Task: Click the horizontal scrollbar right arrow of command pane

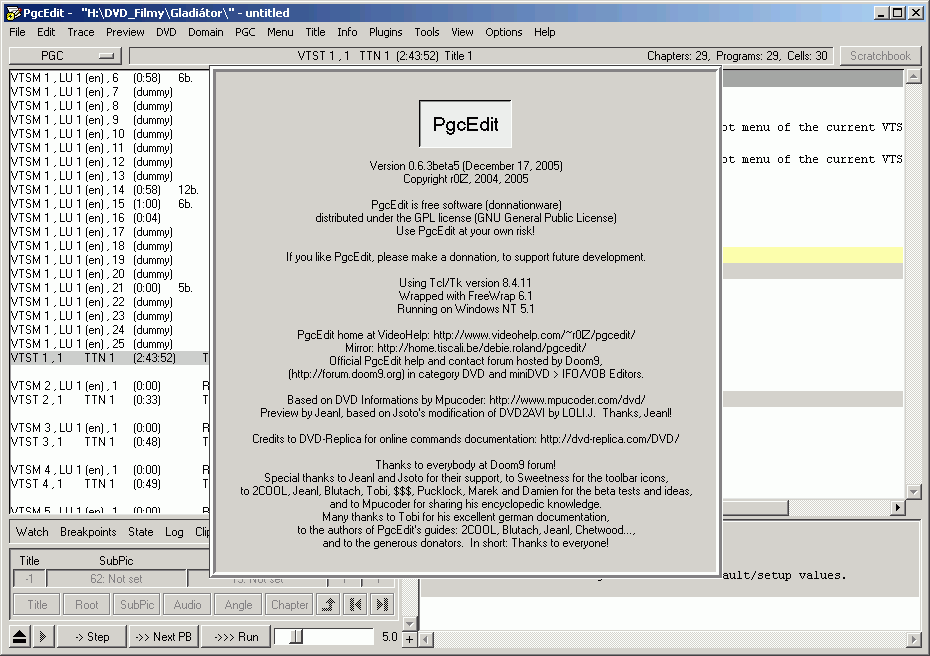Action: coord(898,507)
